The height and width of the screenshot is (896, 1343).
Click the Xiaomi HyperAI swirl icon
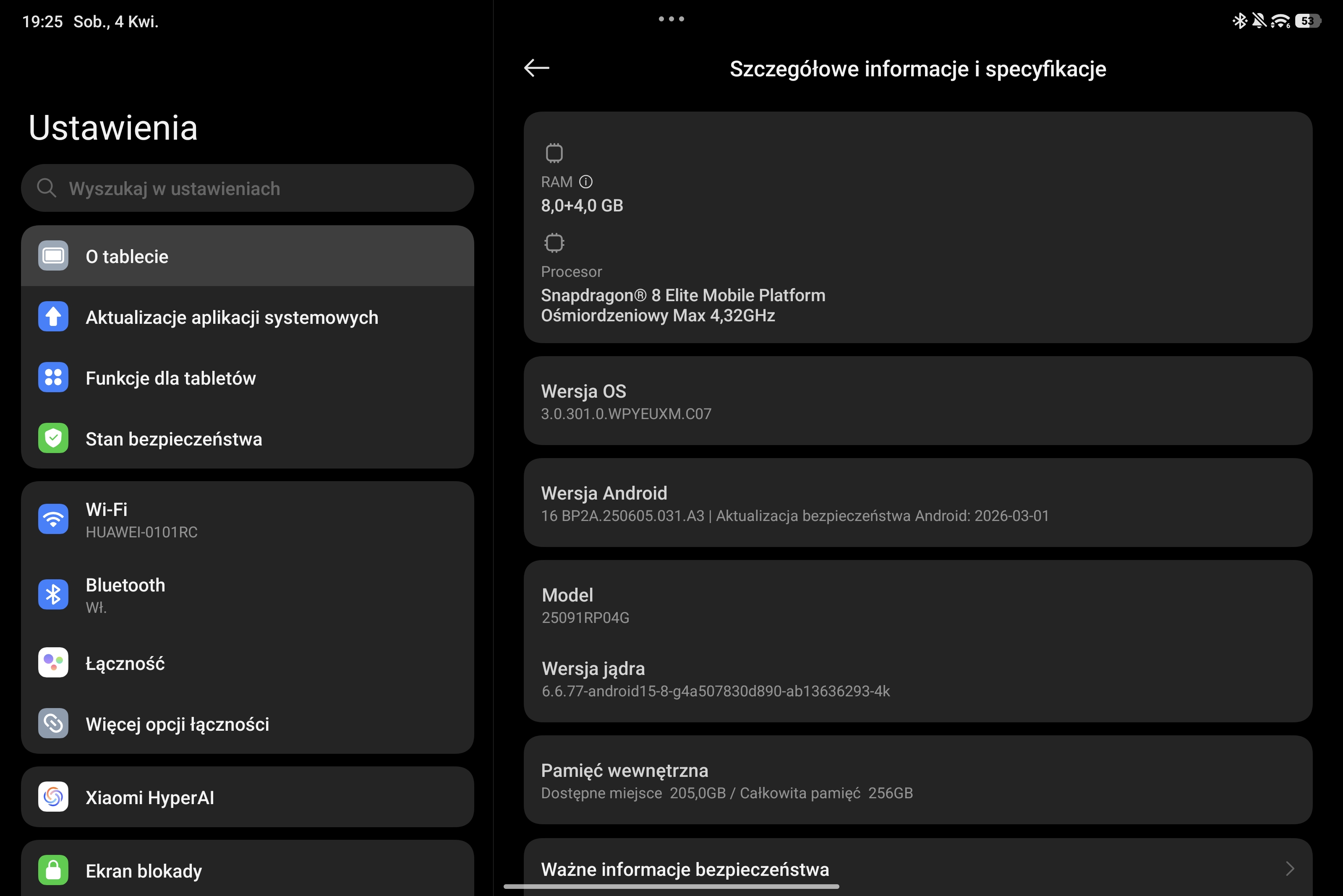tap(53, 797)
